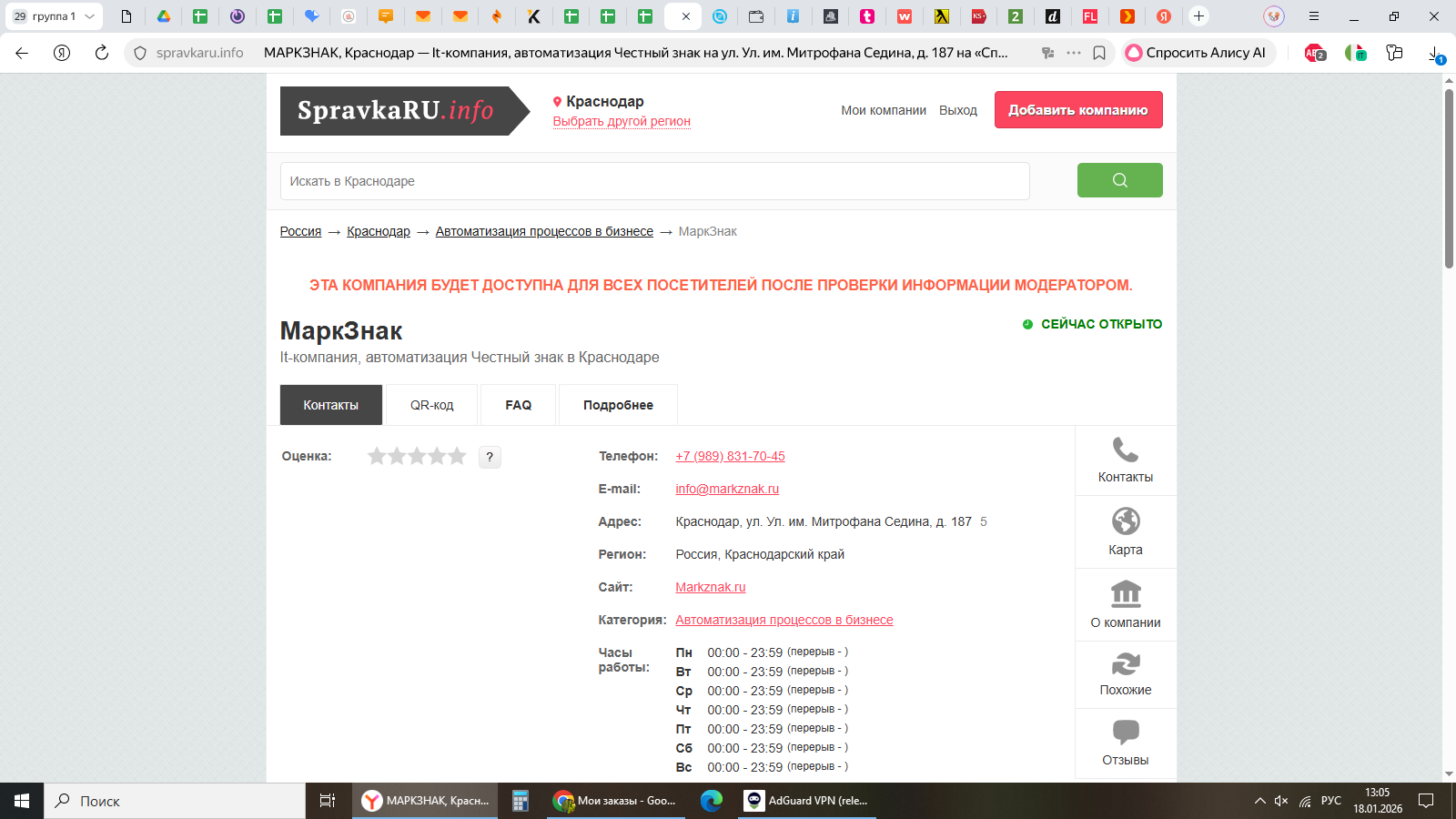The image size is (1456, 819).
Task: Click the info@markznak.ru email link
Action: point(727,489)
